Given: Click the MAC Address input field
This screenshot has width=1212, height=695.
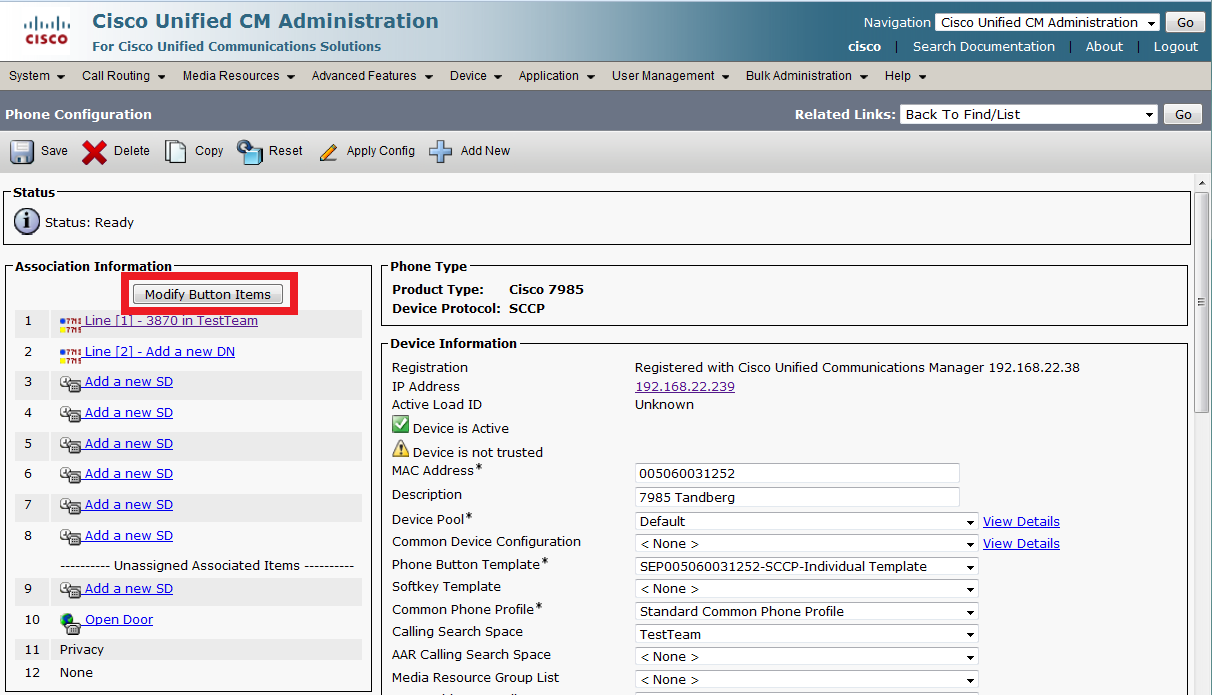Looking at the screenshot, I should point(796,473).
